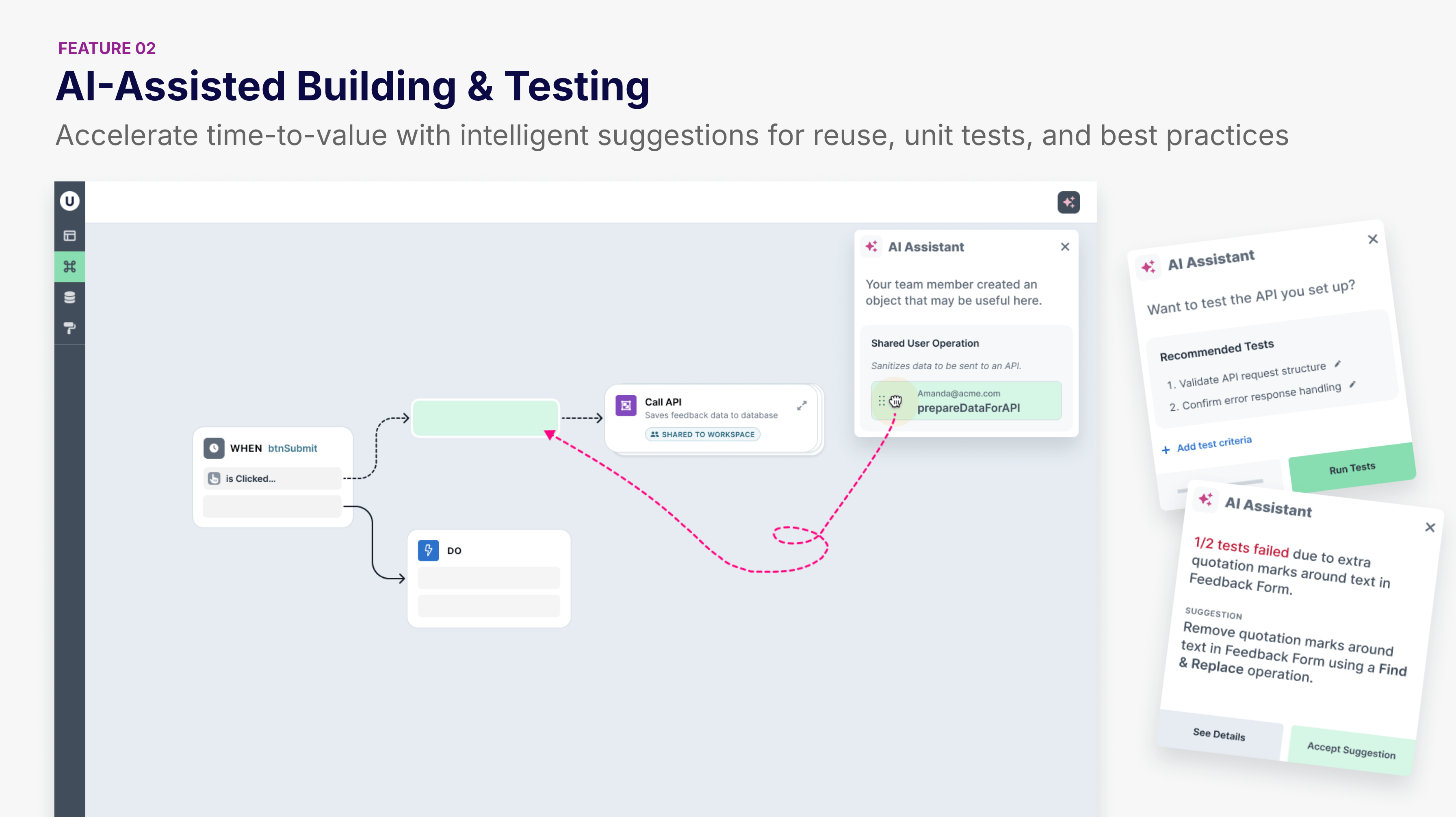Open the database icon in sidebar
This screenshot has width=1456, height=817.
[69, 297]
